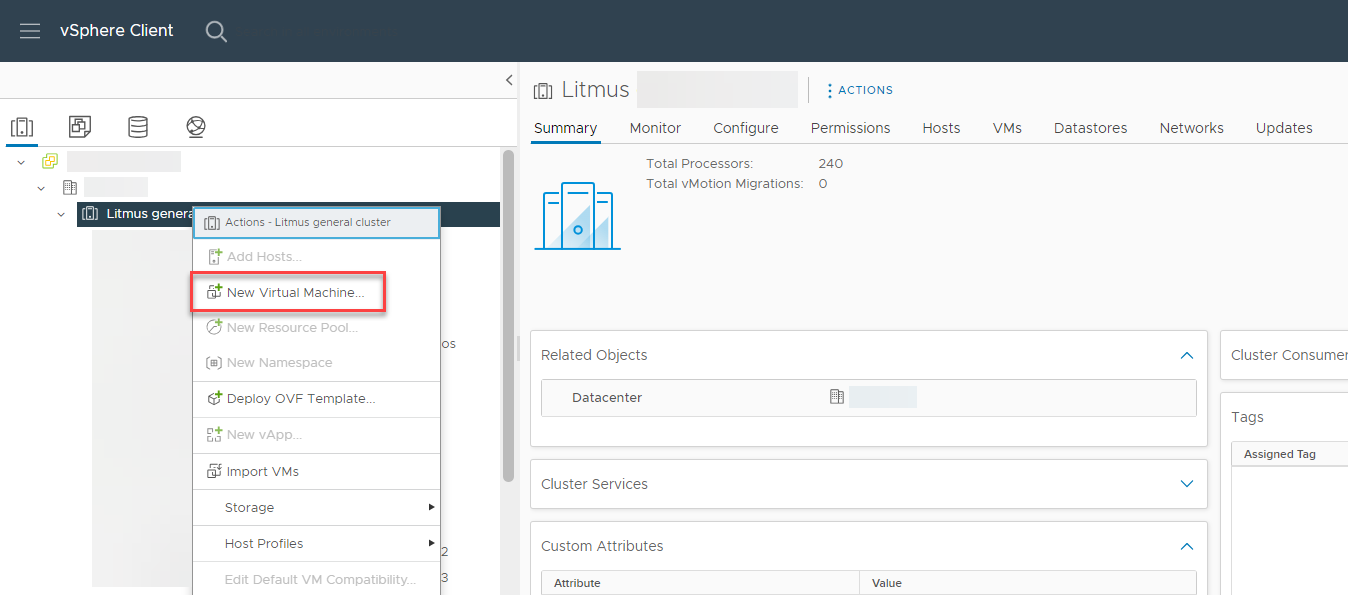This screenshot has height=595, width=1348.
Task: Click the datacenter building icon under Related Objects
Action: 837,397
